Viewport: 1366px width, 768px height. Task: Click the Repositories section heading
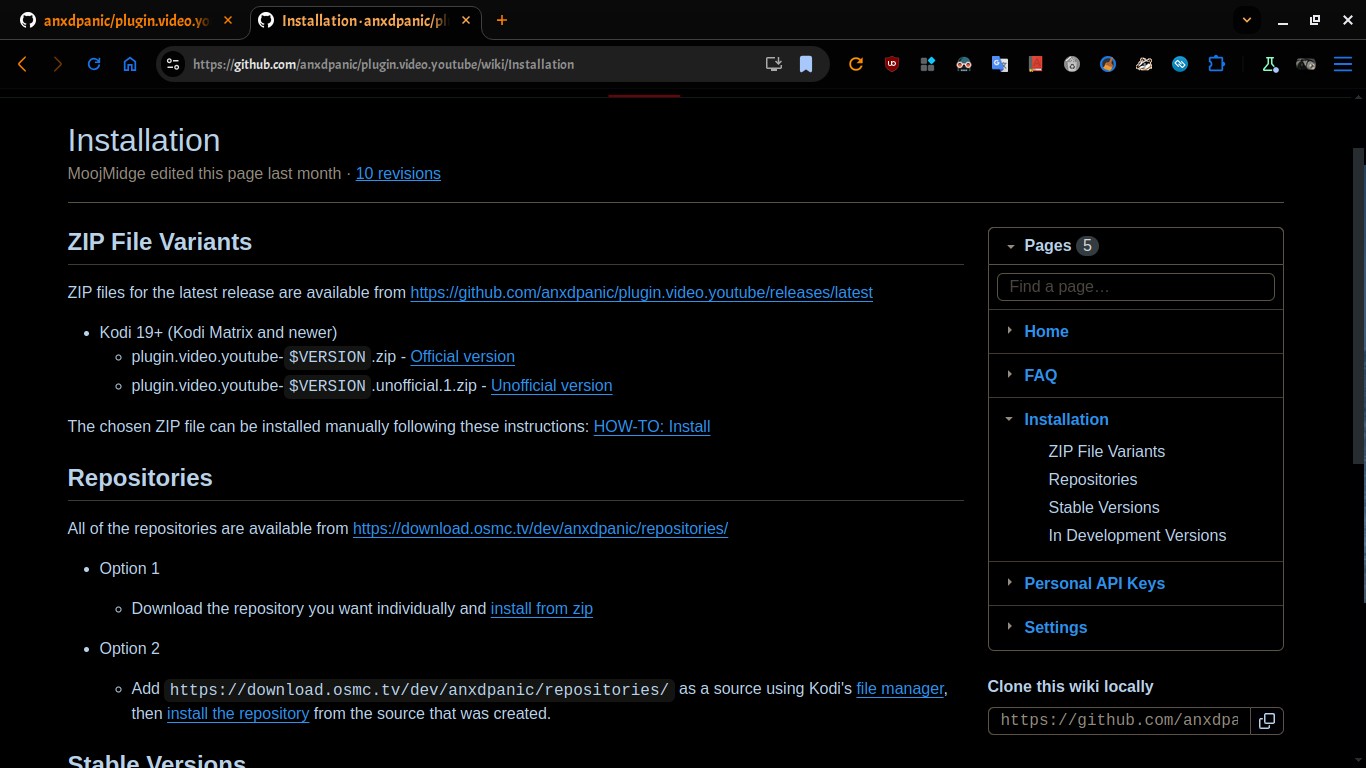coord(140,478)
